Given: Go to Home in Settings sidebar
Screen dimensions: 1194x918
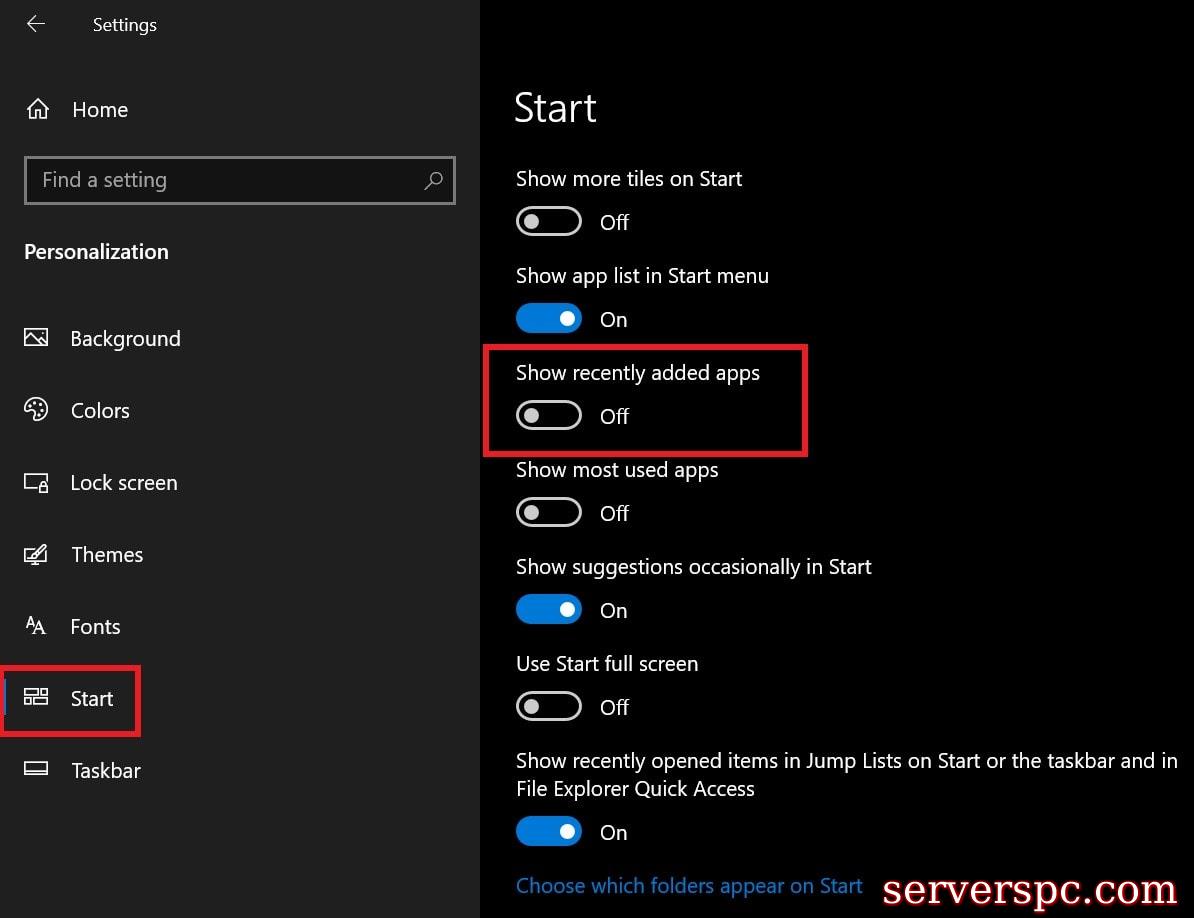Looking at the screenshot, I should (x=99, y=110).
